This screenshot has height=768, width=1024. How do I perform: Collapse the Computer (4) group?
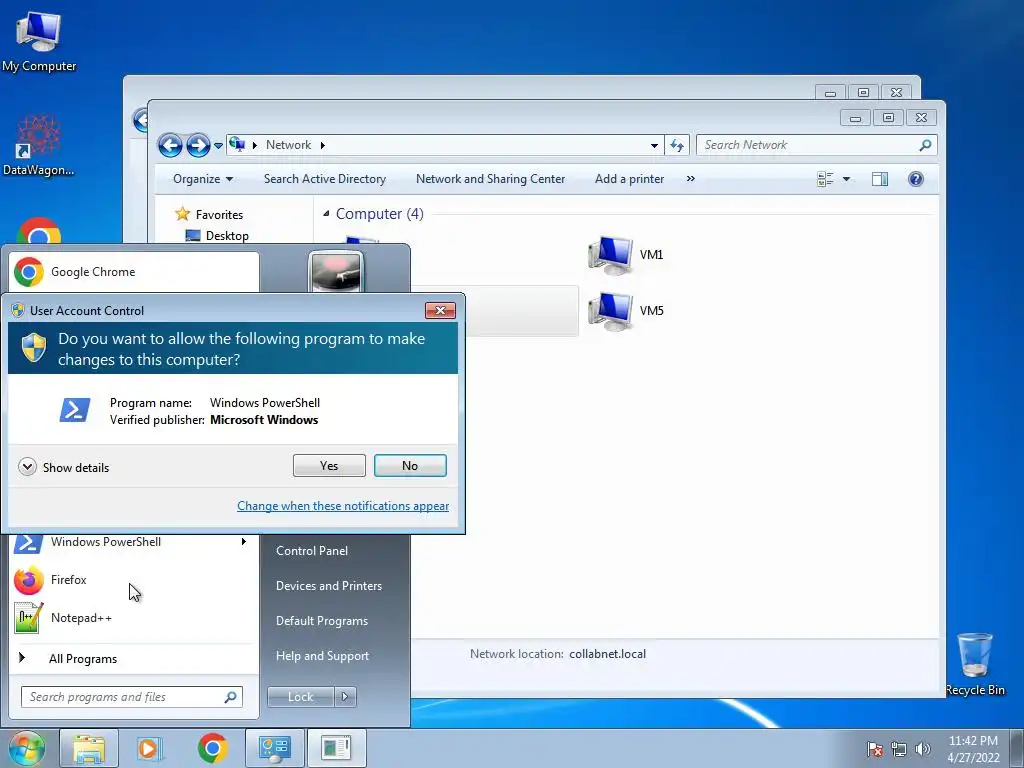click(x=326, y=214)
